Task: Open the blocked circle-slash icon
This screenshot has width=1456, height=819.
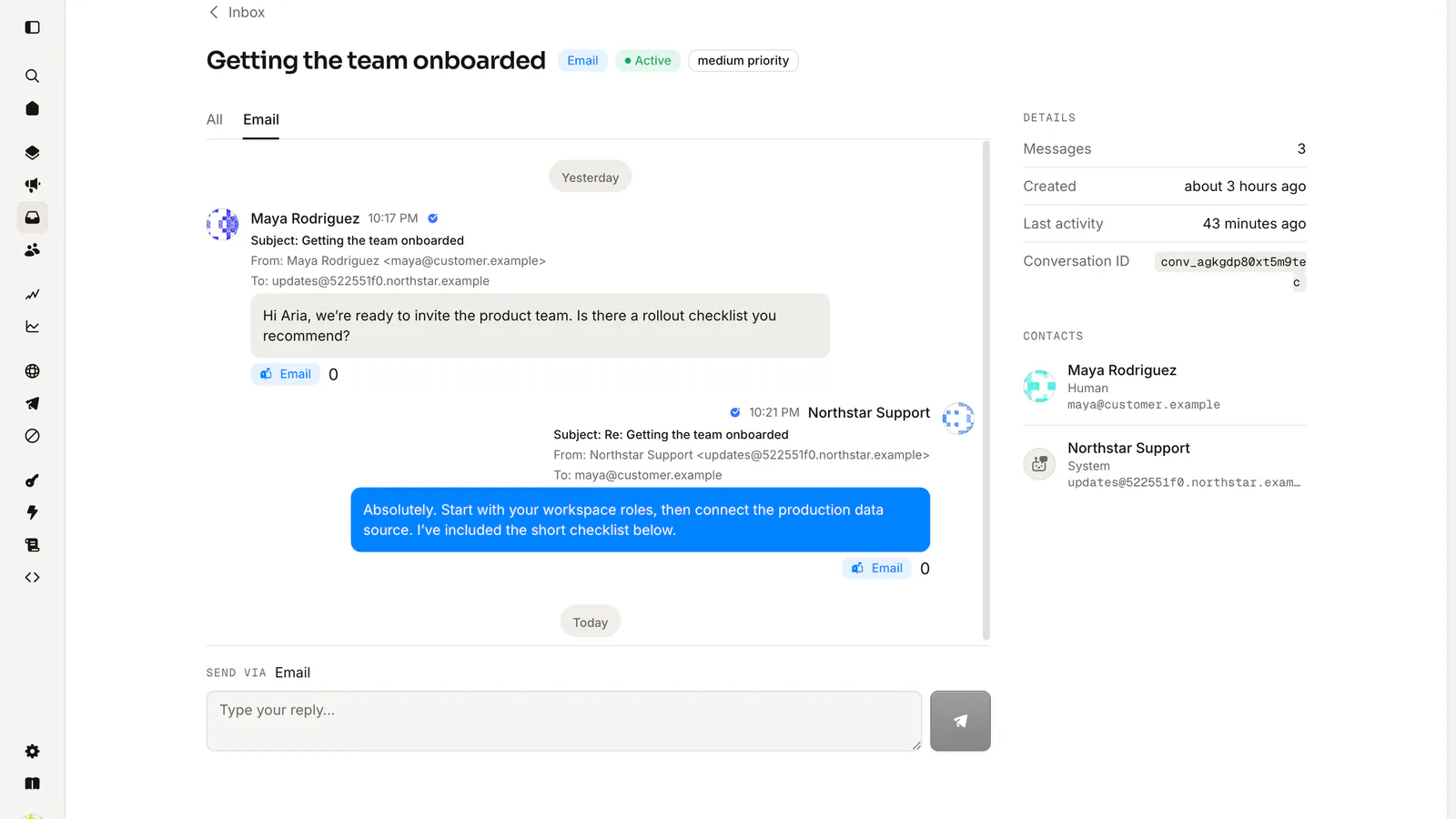Action: click(x=33, y=436)
